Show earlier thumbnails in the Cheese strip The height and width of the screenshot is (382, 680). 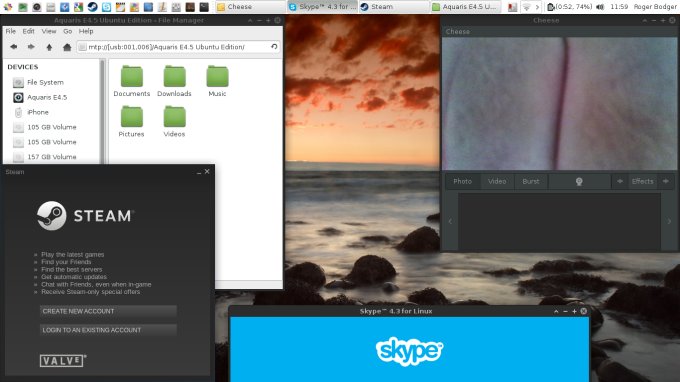(x=450, y=221)
